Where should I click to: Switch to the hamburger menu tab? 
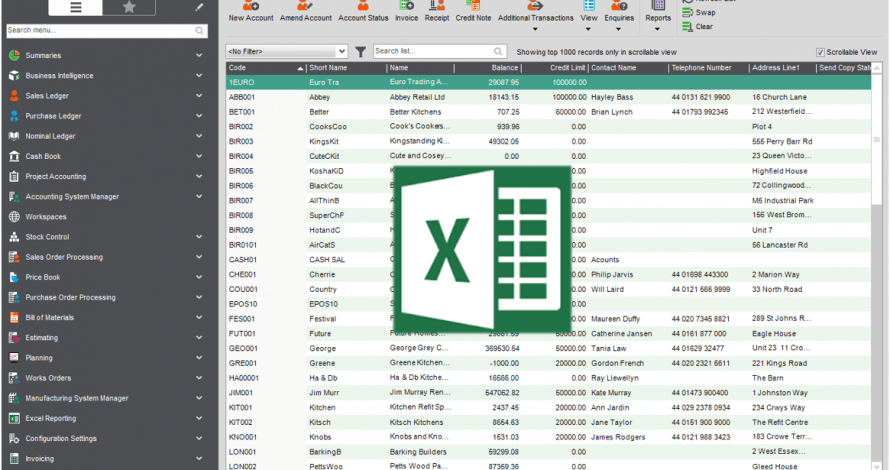click(x=75, y=7)
